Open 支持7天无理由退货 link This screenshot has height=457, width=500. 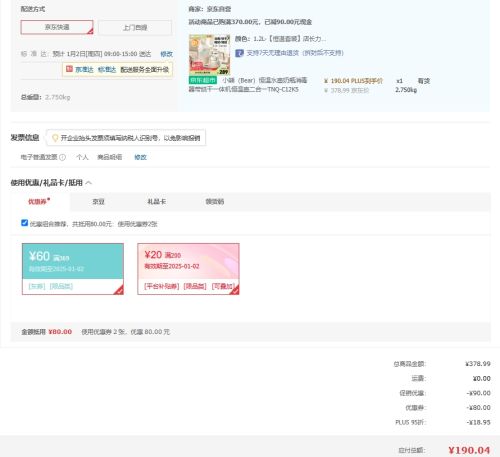295,53
